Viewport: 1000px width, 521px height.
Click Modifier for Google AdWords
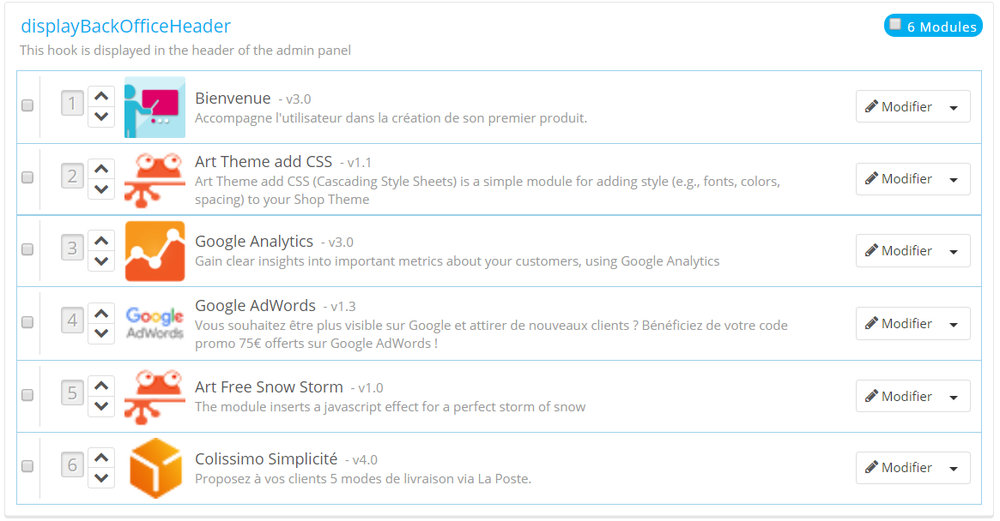point(898,323)
